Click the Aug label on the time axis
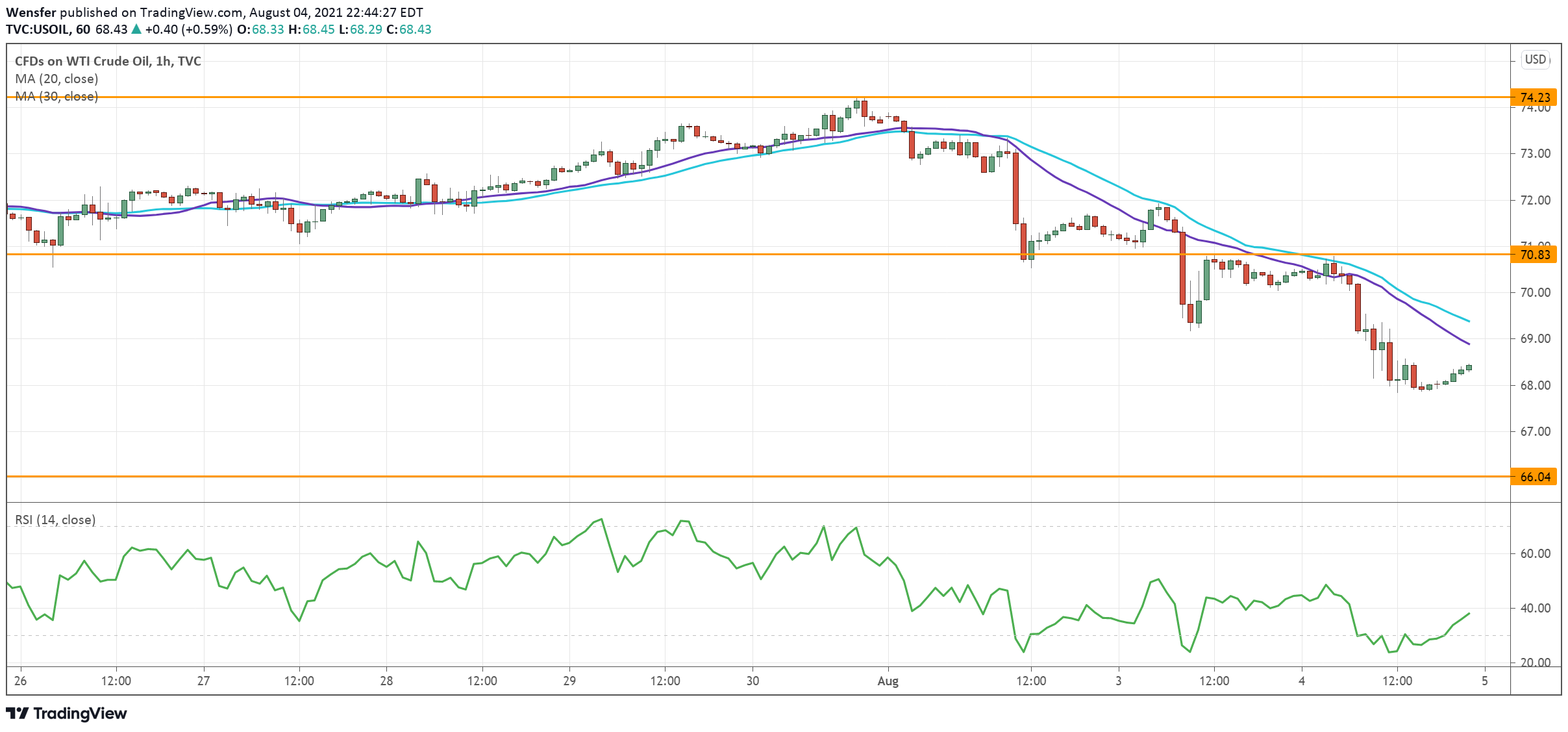1568x732 pixels. point(888,682)
